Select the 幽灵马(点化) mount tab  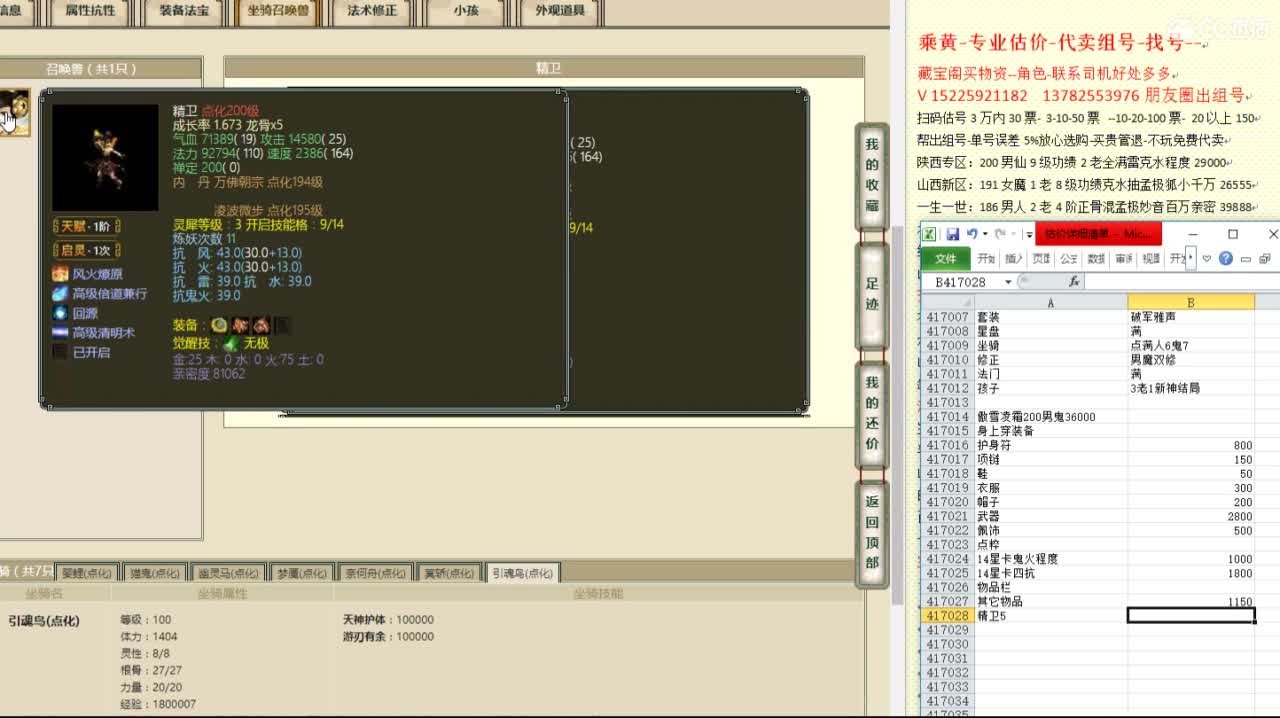pos(229,573)
